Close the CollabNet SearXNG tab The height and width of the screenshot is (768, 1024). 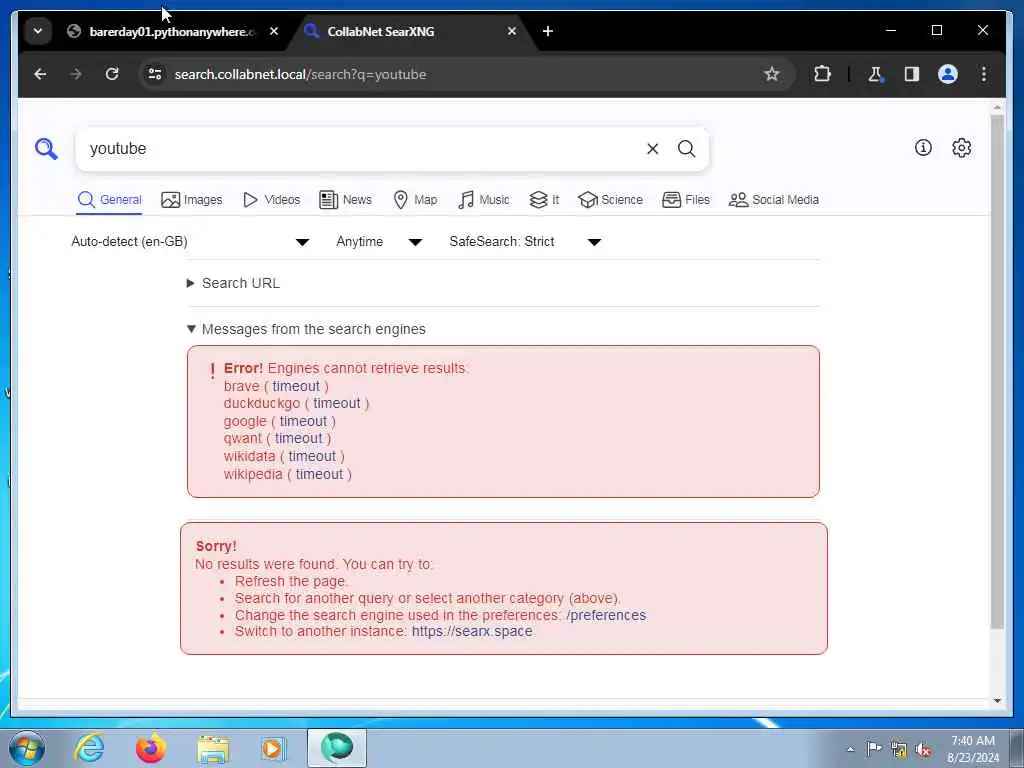click(512, 31)
